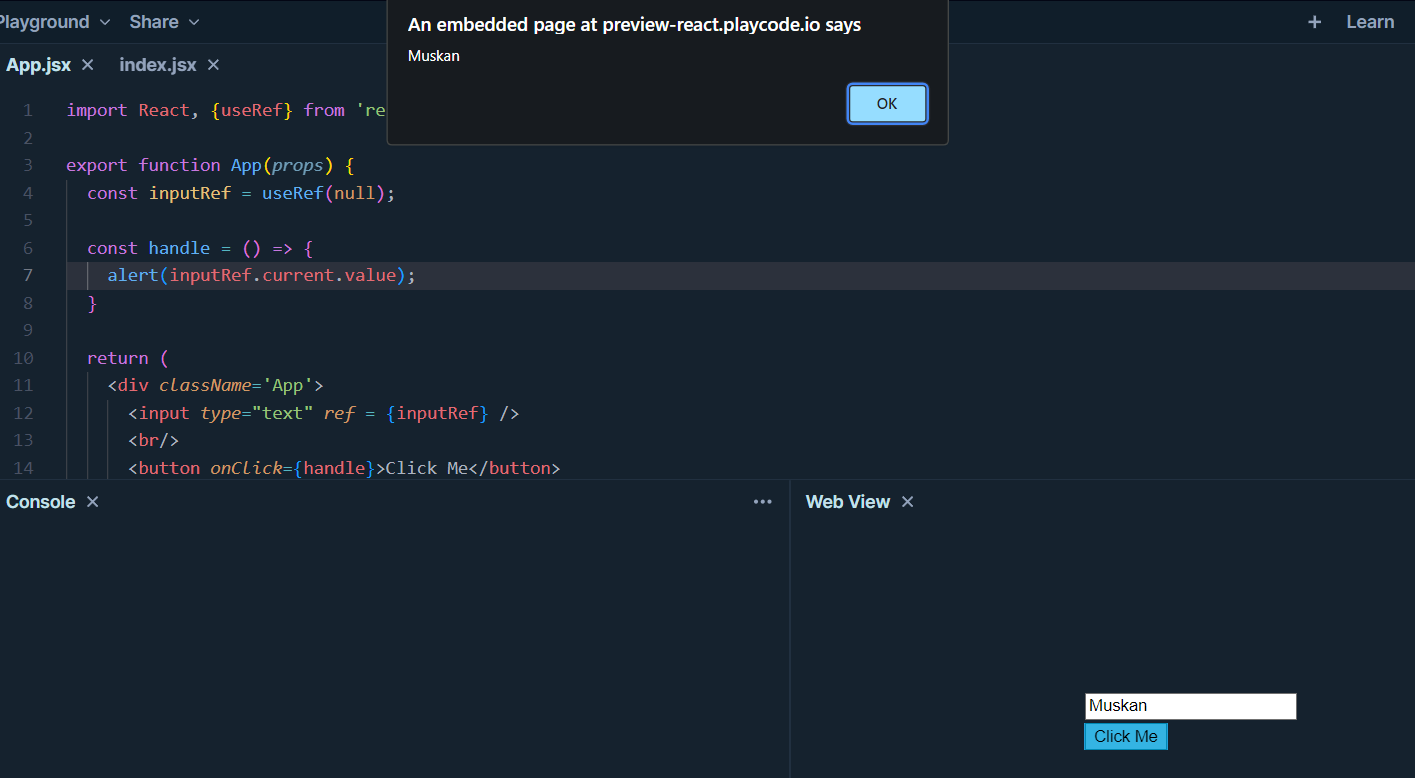Click the button onClick code on line 14

tap(343, 468)
